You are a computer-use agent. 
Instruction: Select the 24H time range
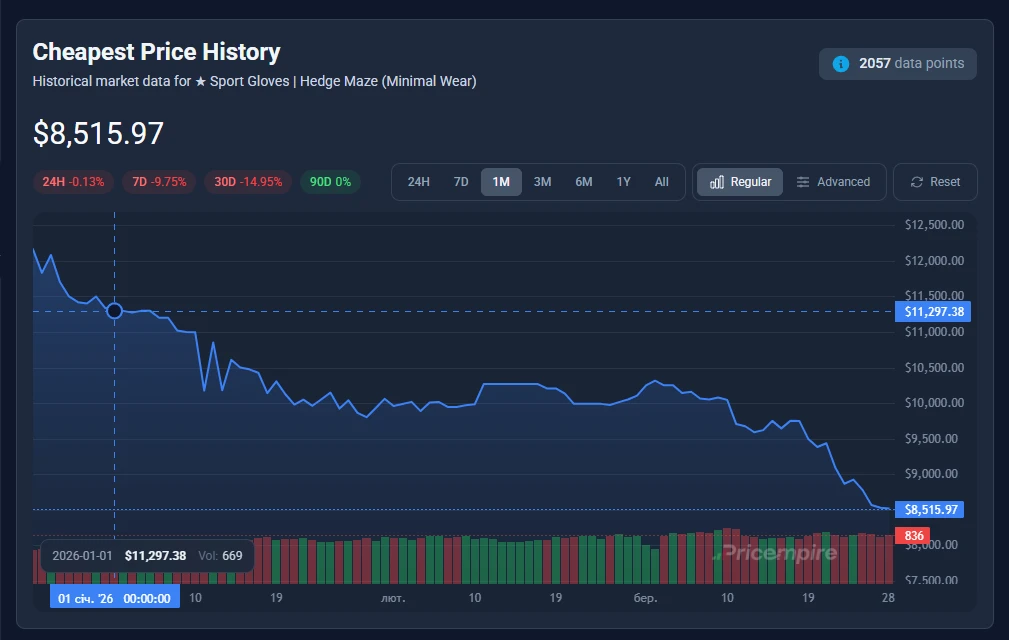tap(418, 182)
